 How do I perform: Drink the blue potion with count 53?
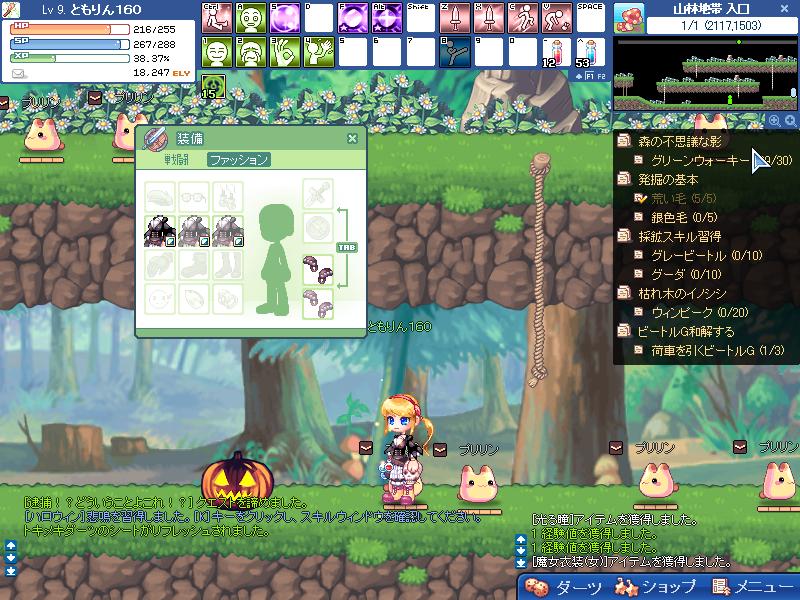(x=591, y=52)
